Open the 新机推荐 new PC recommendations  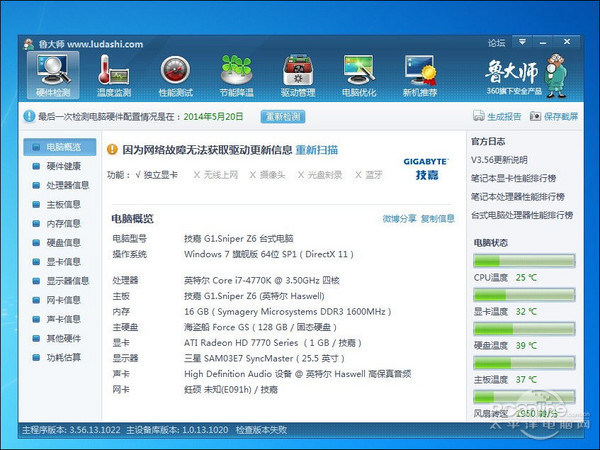419,76
